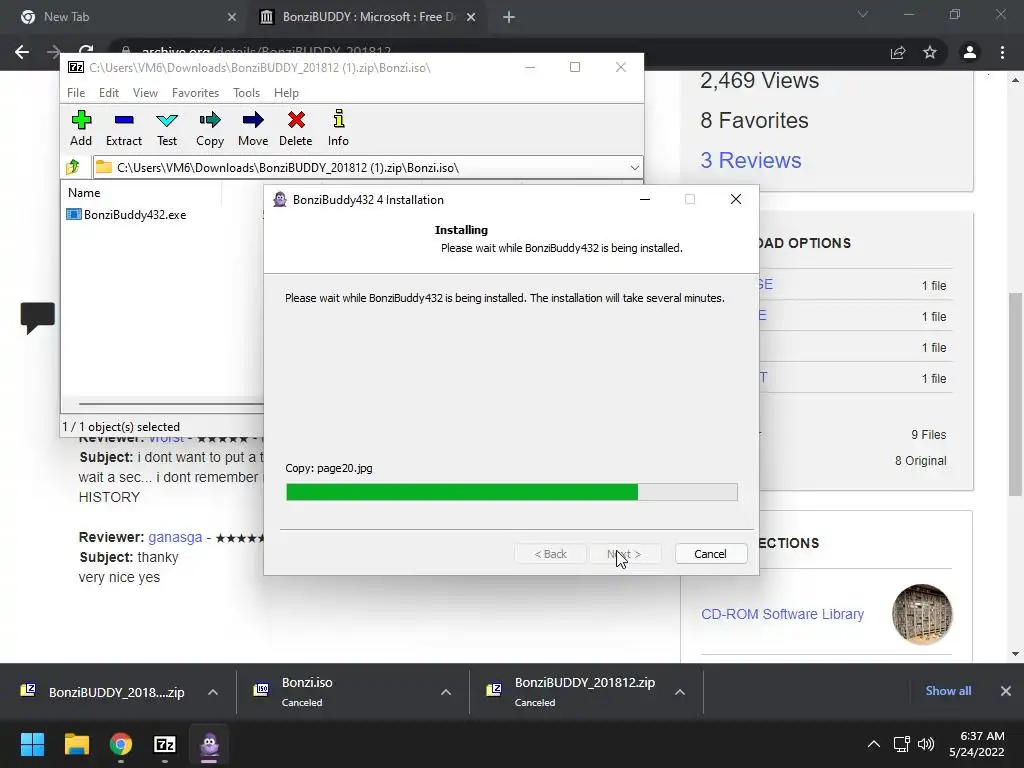Click the BonziBuddy installer title icon
Screen dimensions: 1024x768
click(x=280, y=199)
